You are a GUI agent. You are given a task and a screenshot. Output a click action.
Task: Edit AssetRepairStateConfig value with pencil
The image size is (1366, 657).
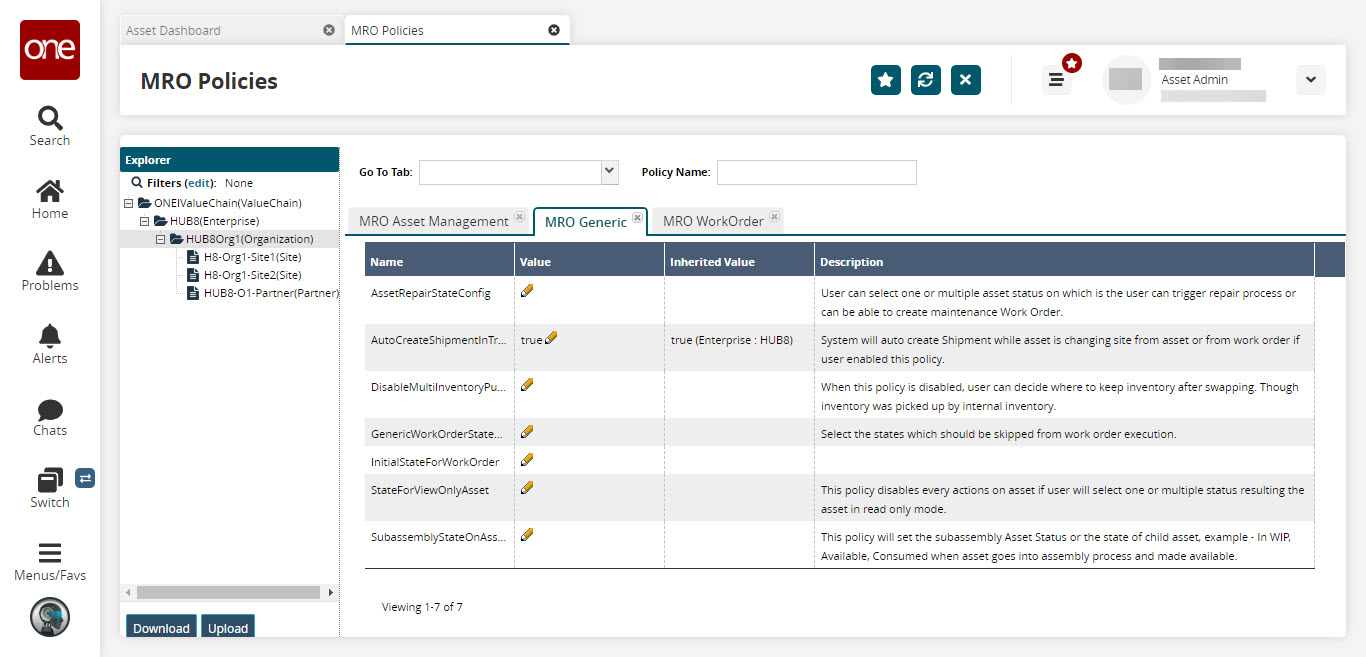click(x=527, y=291)
